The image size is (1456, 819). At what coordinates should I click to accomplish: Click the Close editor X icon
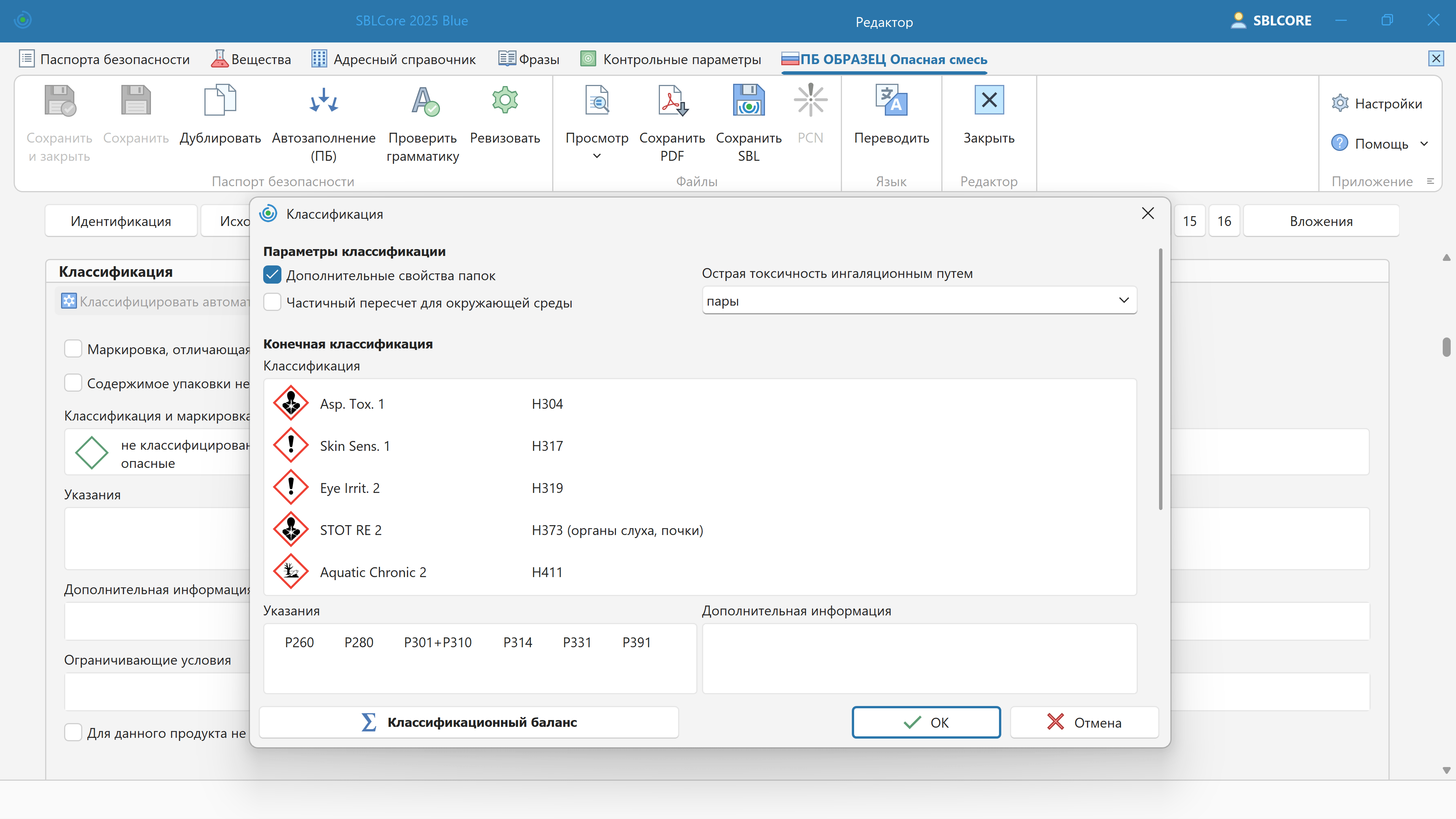point(989,100)
